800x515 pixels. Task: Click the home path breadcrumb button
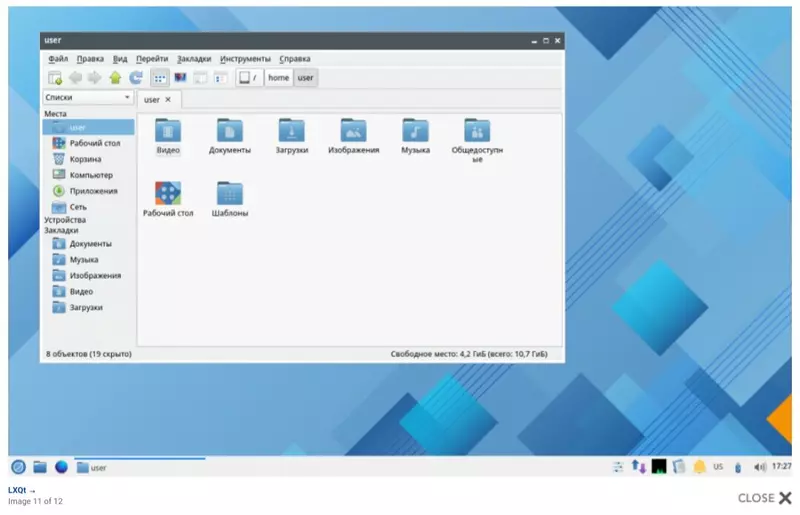click(x=278, y=77)
